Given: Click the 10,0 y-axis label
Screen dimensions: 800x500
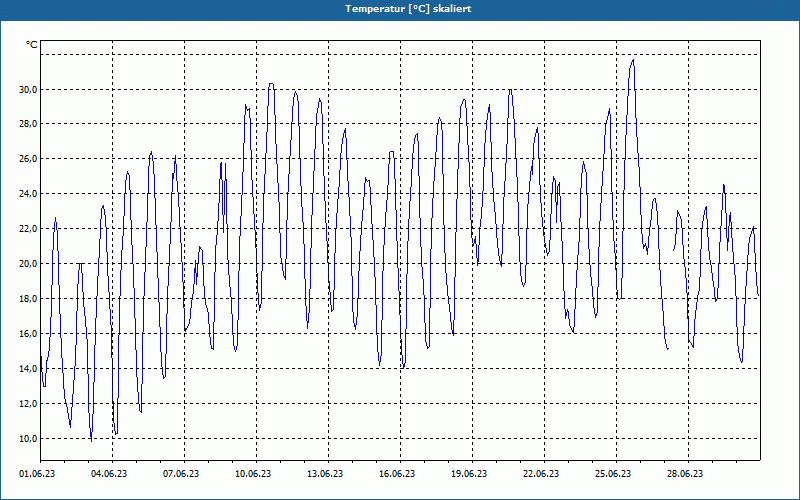Looking at the screenshot, I should point(28,439).
